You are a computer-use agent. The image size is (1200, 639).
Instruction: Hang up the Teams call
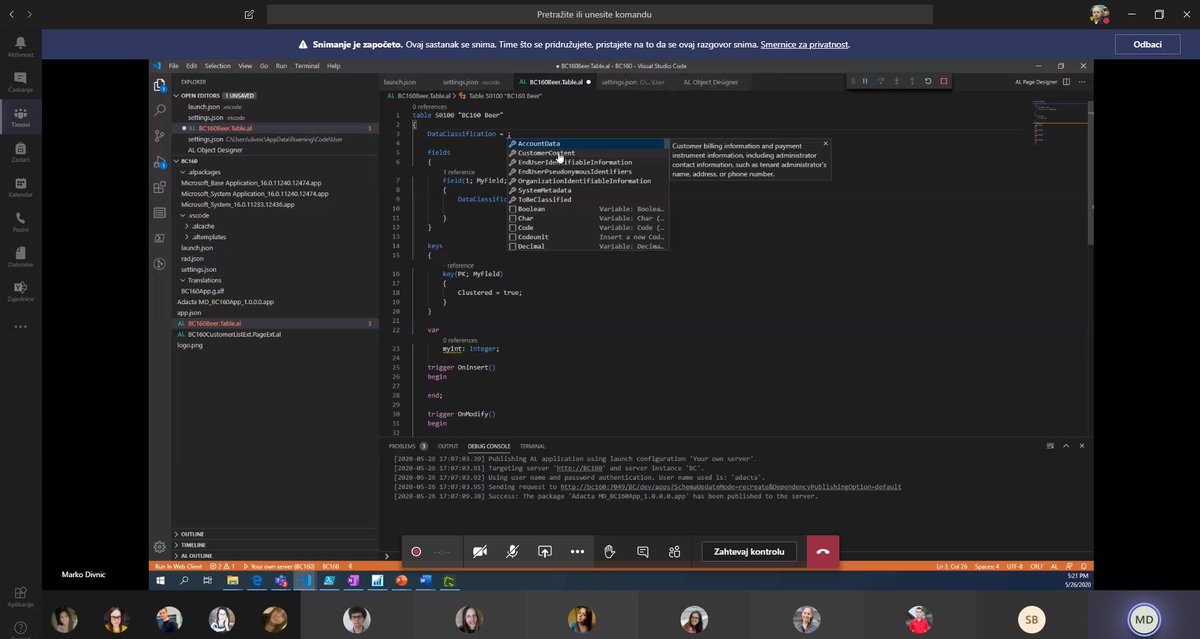coord(822,552)
